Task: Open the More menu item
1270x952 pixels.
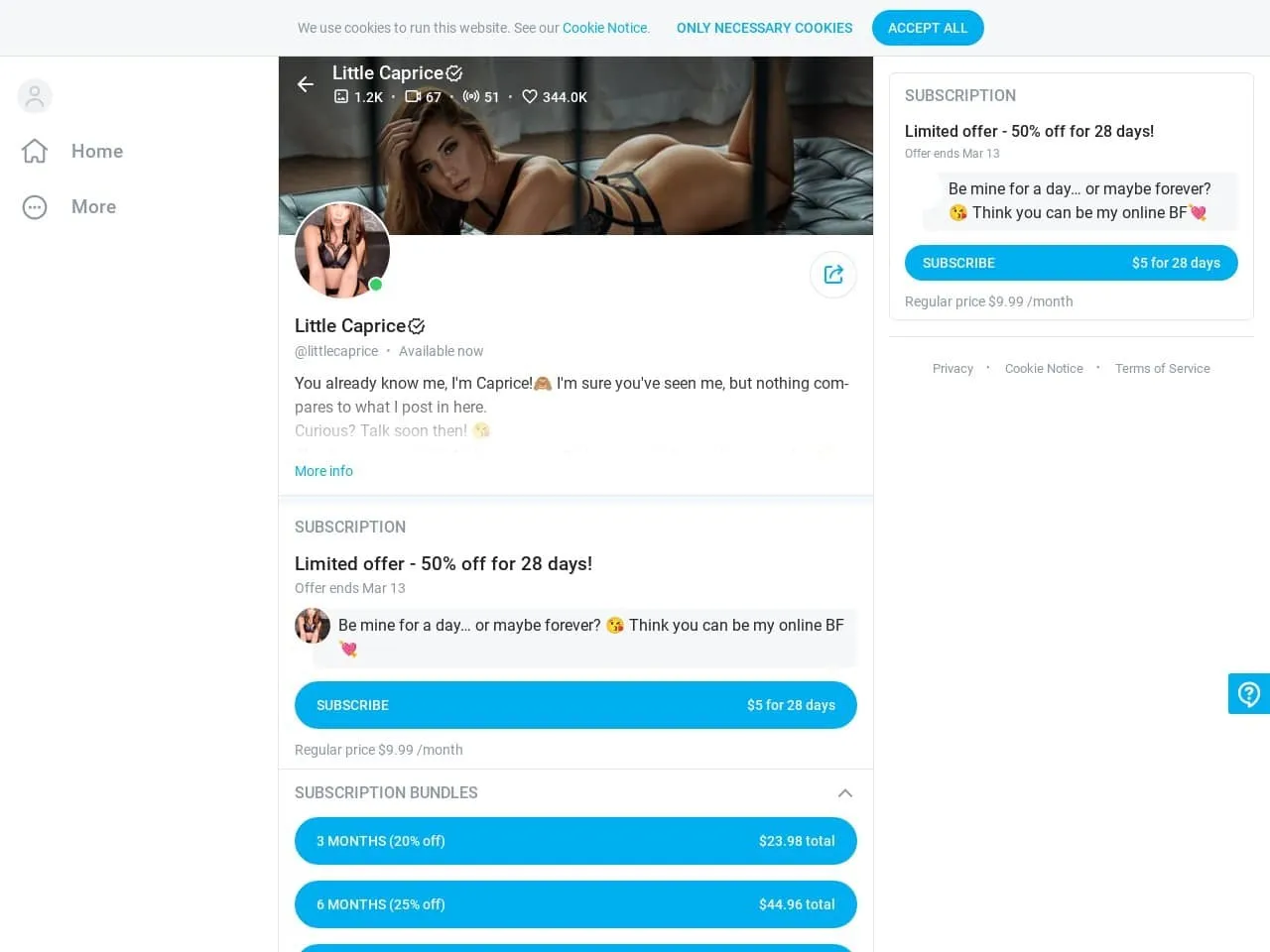Action: click(93, 207)
